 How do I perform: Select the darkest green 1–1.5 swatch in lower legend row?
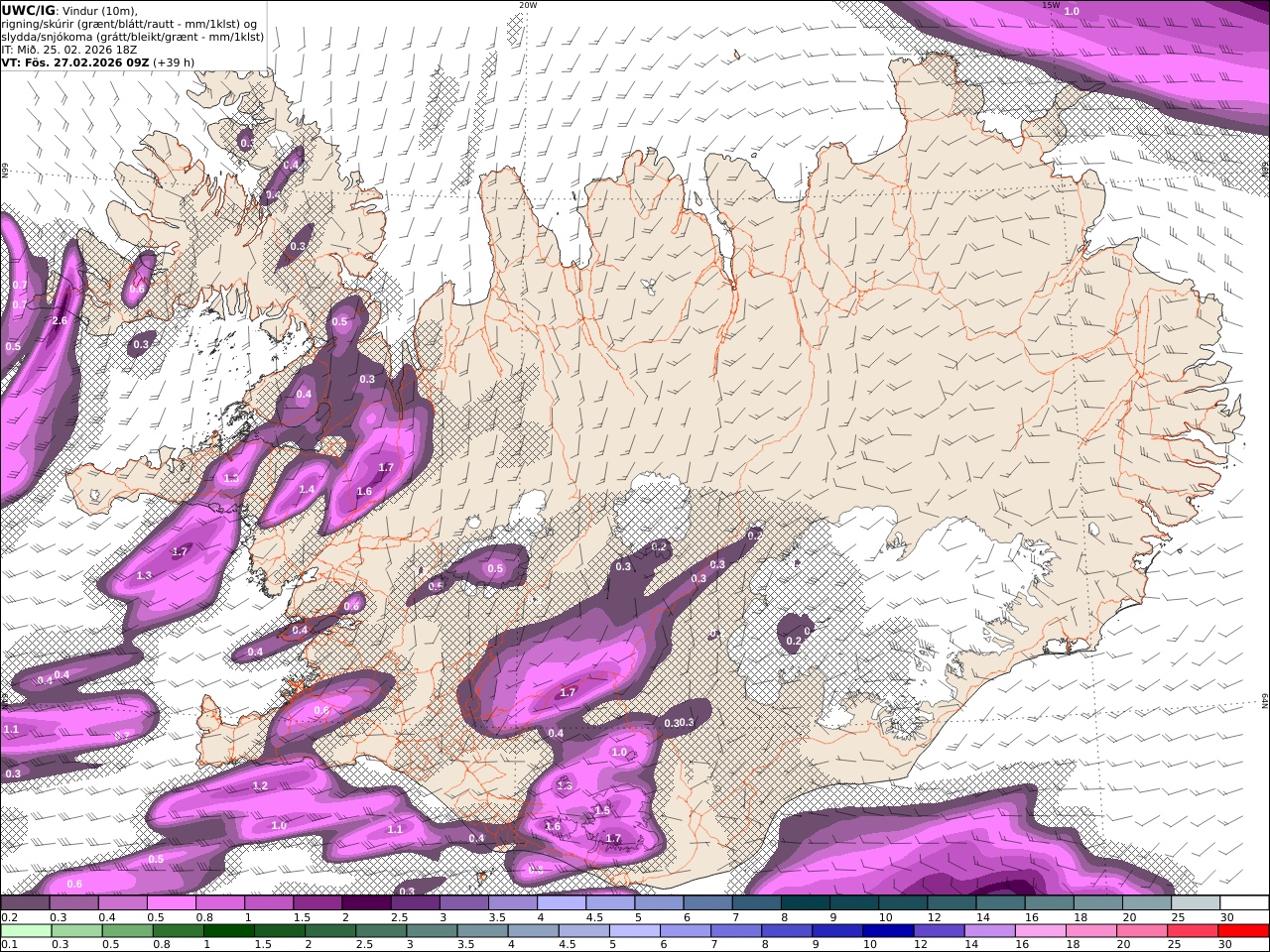[228, 930]
